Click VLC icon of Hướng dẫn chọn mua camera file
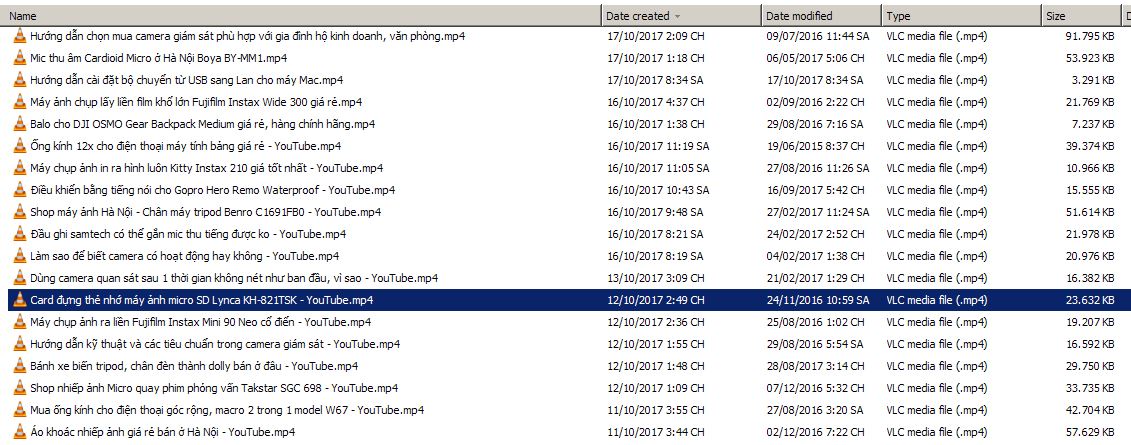Image resolution: width=1131 pixels, height=445 pixels. point(19,36)
